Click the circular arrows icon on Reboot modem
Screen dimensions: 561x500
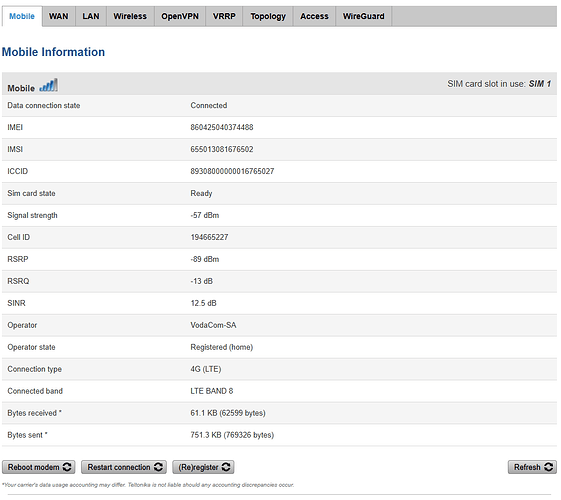[x=67, y=467]
